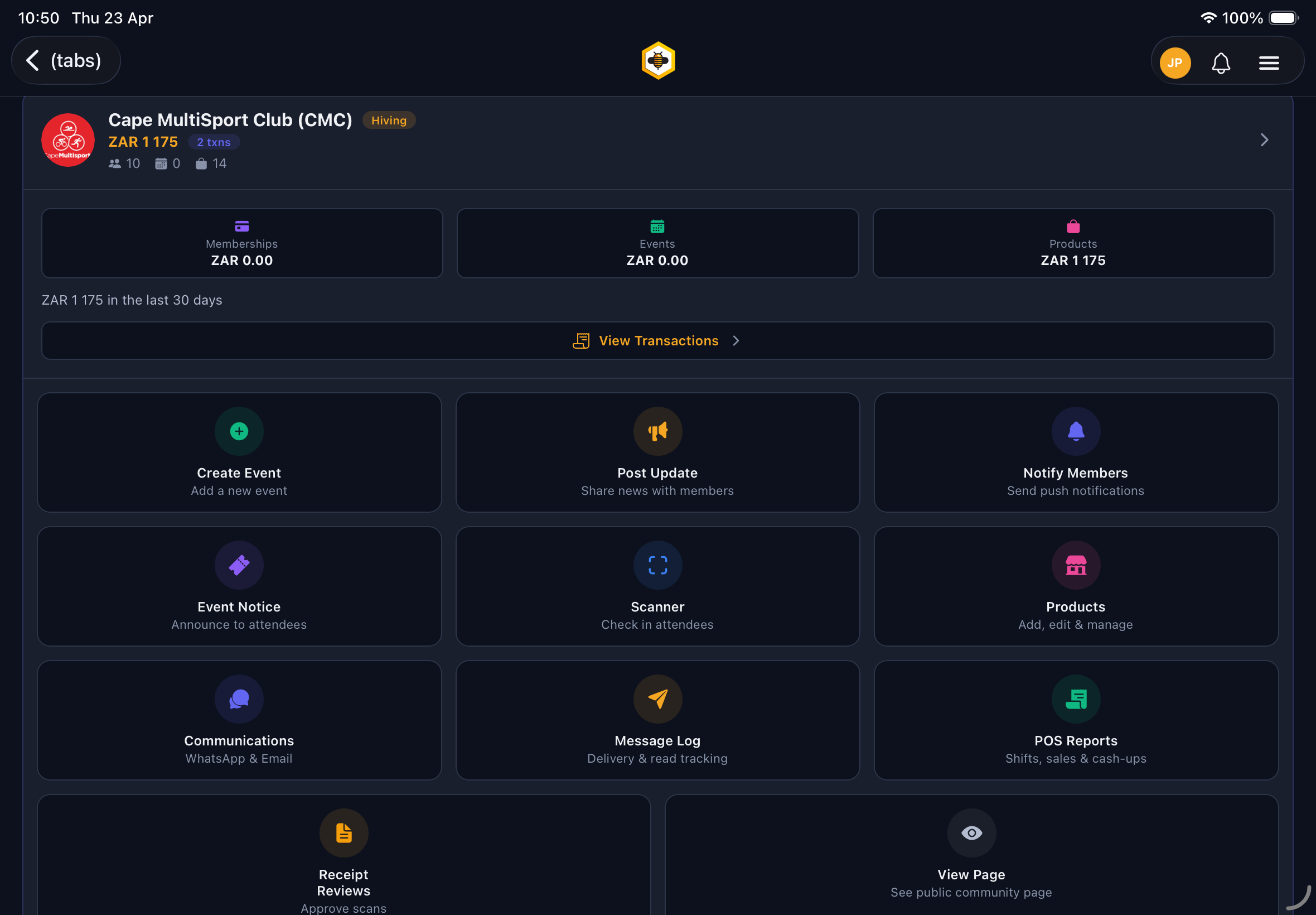1316x915 pixels.
Task: Open the Message Log delivery tracking
Action: (x=656, y=720)
